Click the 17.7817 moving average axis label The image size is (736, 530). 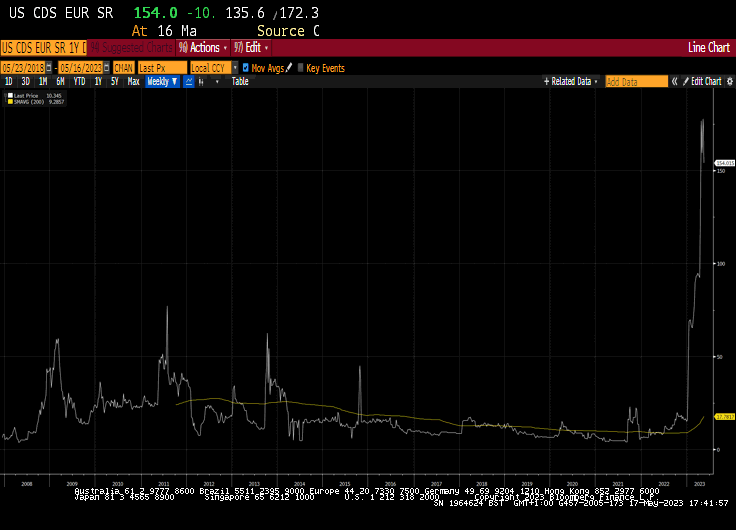[x=724, y=416]
